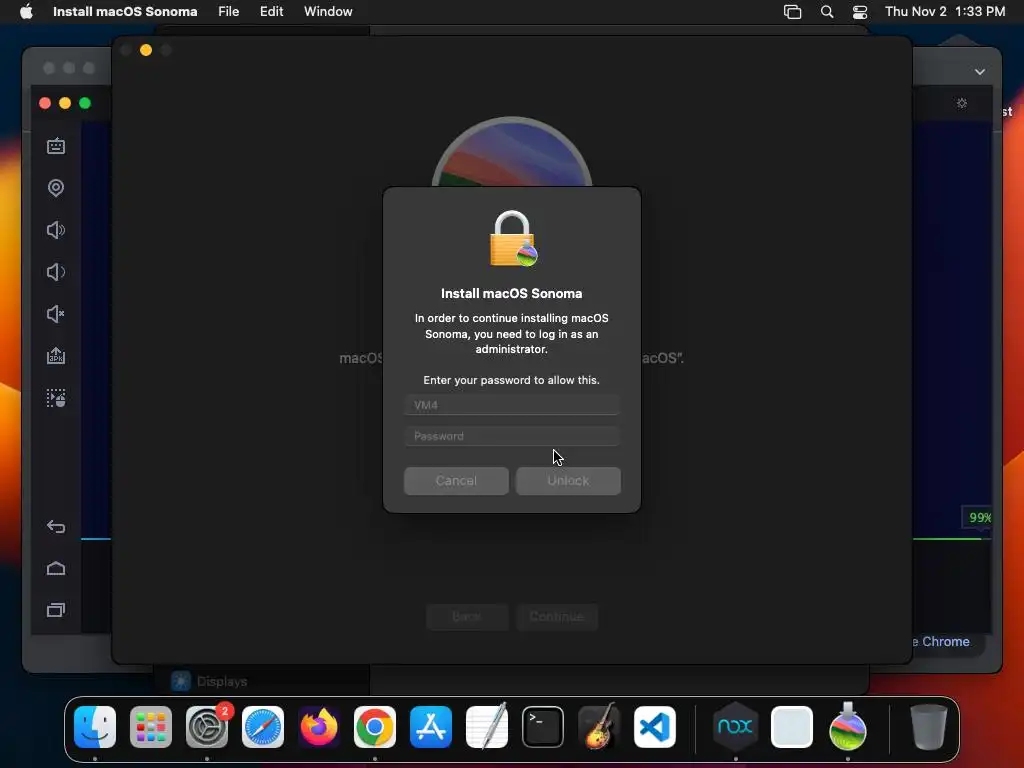Click the Unlock button

[568, 481]
